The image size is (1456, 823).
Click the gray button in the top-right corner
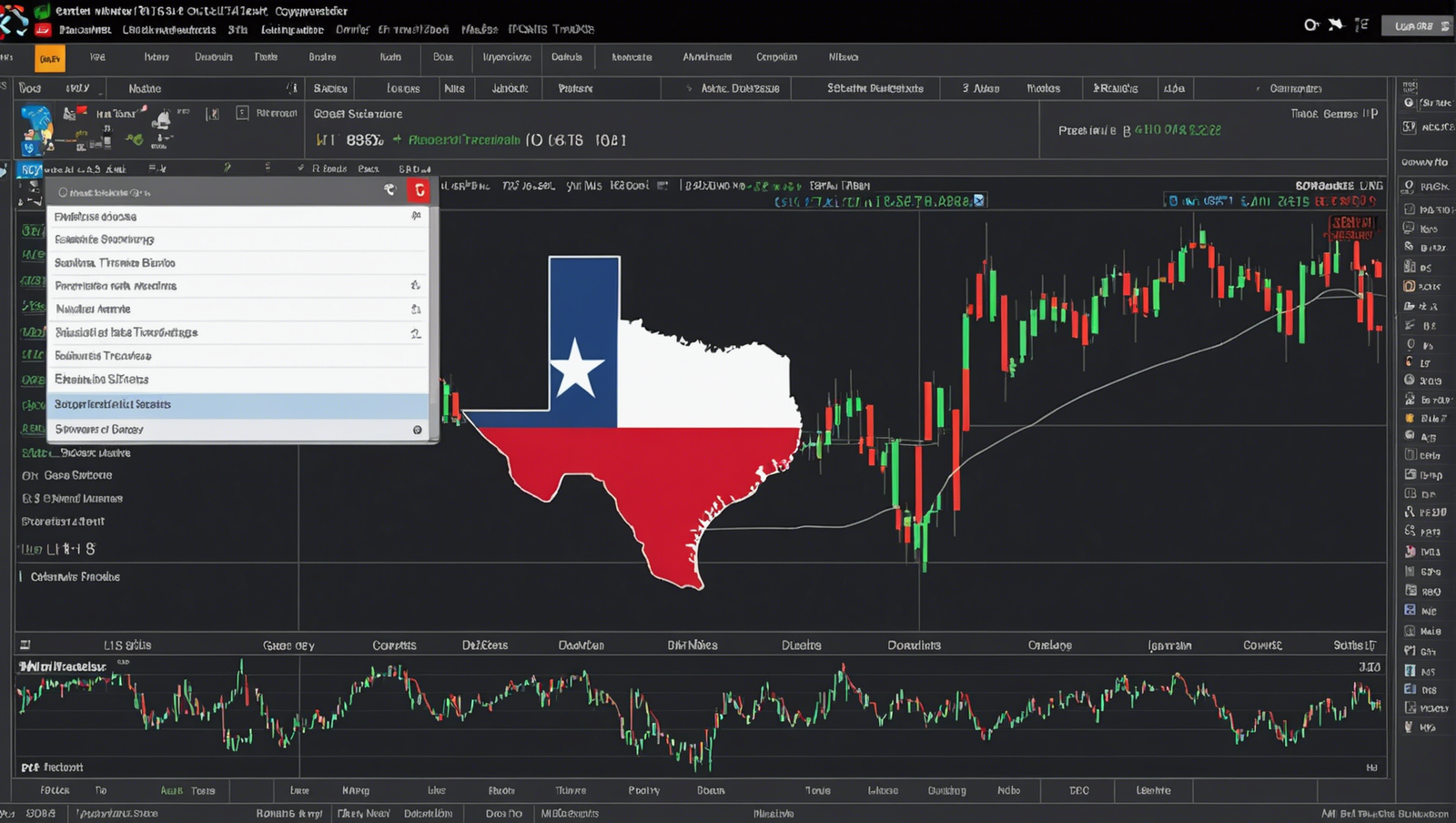tap(1416, 25)
